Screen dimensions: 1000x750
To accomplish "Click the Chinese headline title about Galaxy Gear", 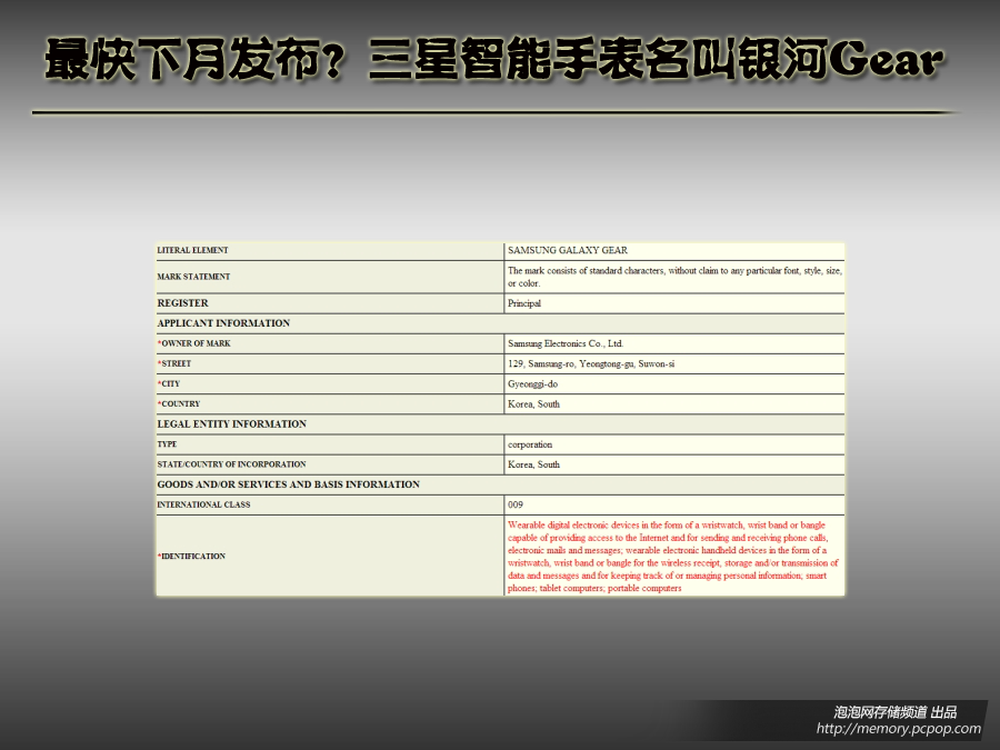I will tap(494, 62).
